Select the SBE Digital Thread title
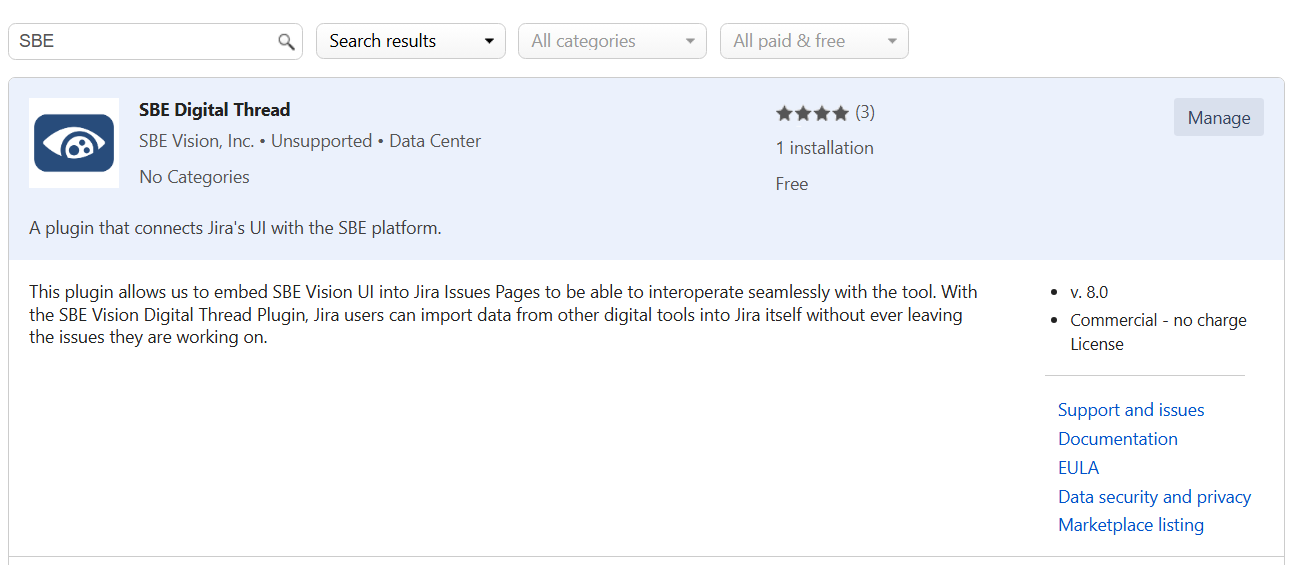The width and height of the screenshot is (1309, 565). (x=214, y=110)
